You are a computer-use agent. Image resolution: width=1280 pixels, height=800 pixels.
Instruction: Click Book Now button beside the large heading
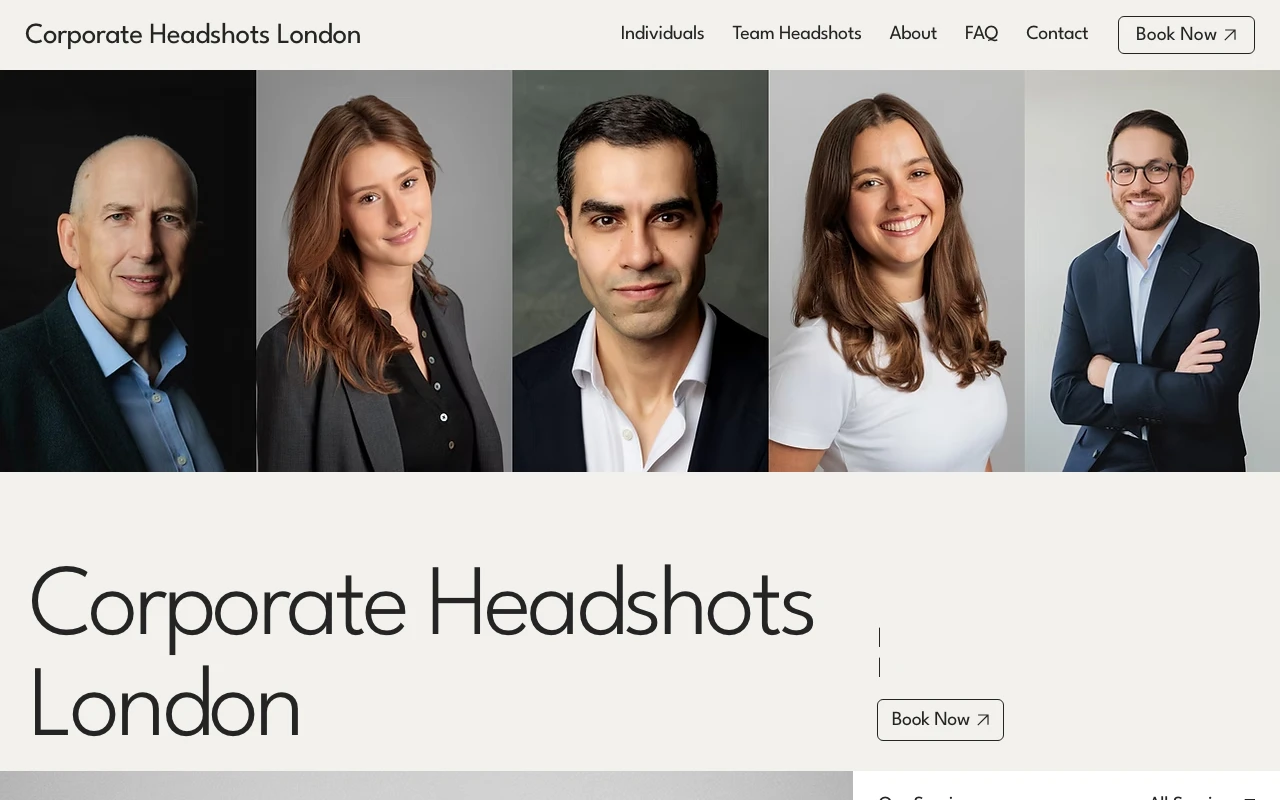coord(940,720)
